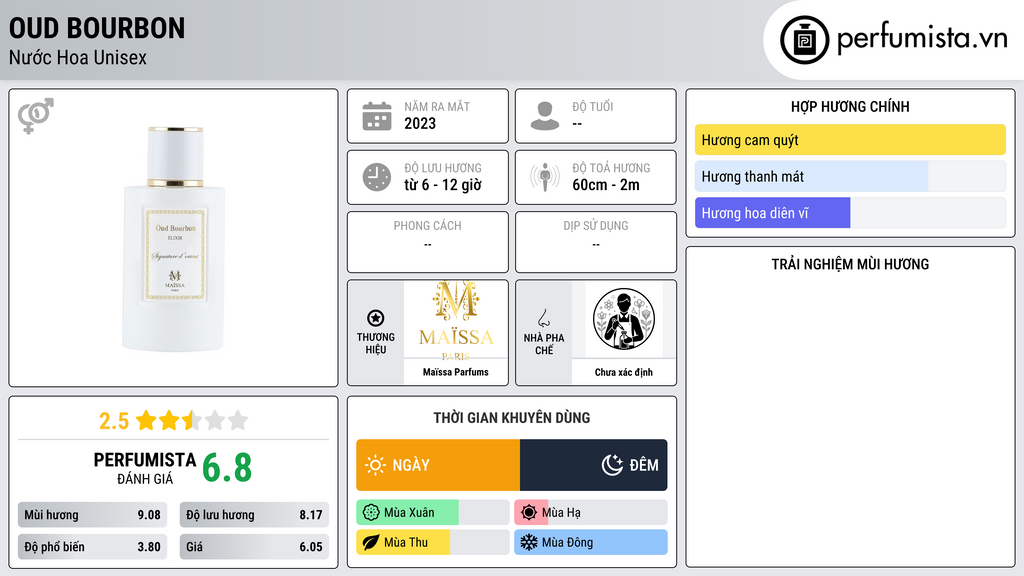The image size is (1024, 576).
Task: Open the Maïssa Parfums brand link
Action: coord(456,372)
